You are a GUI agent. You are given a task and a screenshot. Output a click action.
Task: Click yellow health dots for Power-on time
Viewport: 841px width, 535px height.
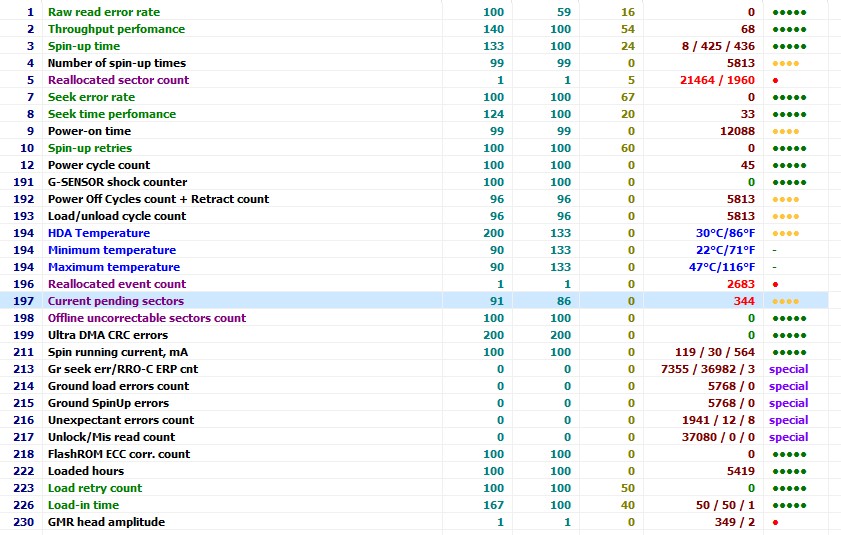[786, 131]
